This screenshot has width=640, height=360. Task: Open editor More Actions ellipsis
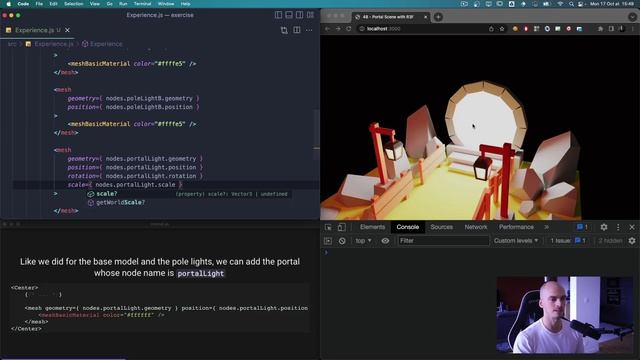point(309,30)
